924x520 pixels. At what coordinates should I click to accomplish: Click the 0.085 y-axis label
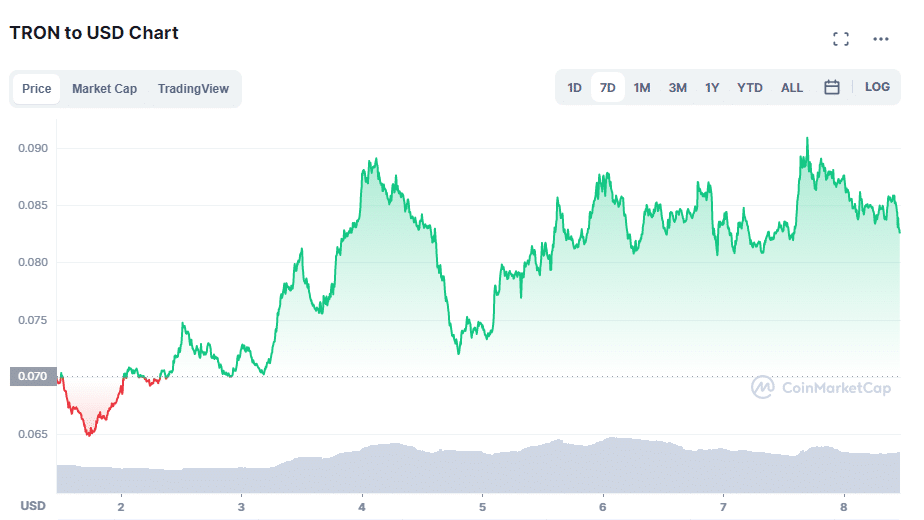(33, 205)
